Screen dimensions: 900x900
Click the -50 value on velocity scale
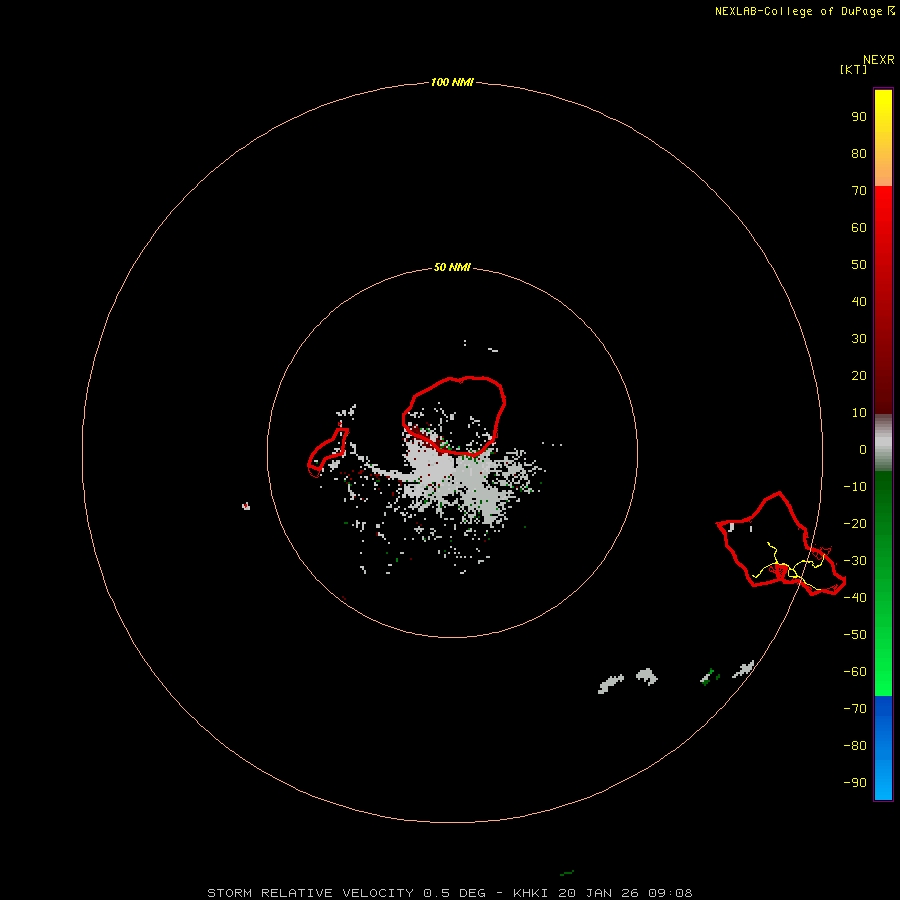point(855,635)
